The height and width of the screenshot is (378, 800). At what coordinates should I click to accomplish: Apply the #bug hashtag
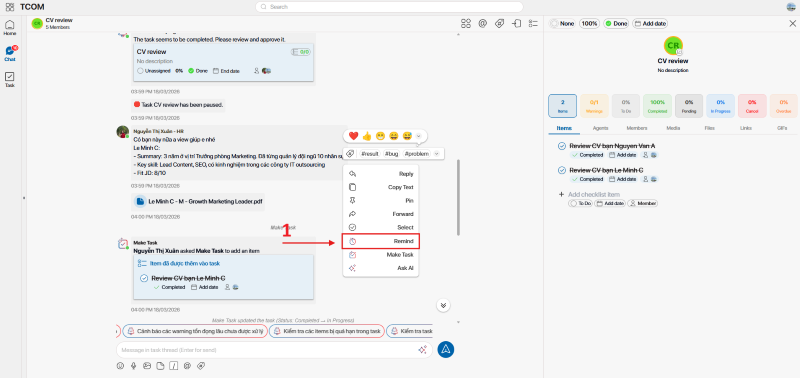click(391, 154)
